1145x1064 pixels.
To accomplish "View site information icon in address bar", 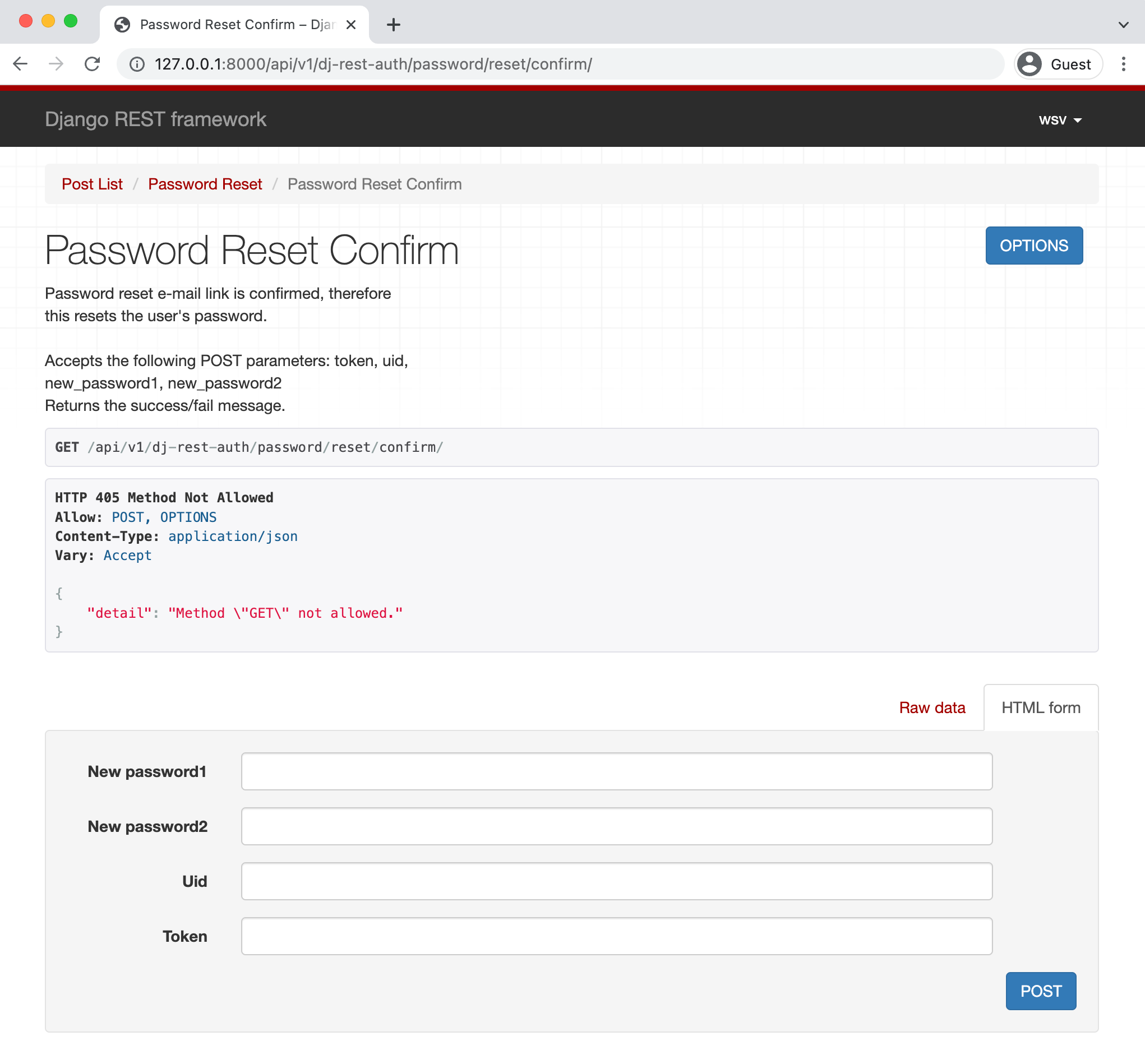I will point(137,64).
